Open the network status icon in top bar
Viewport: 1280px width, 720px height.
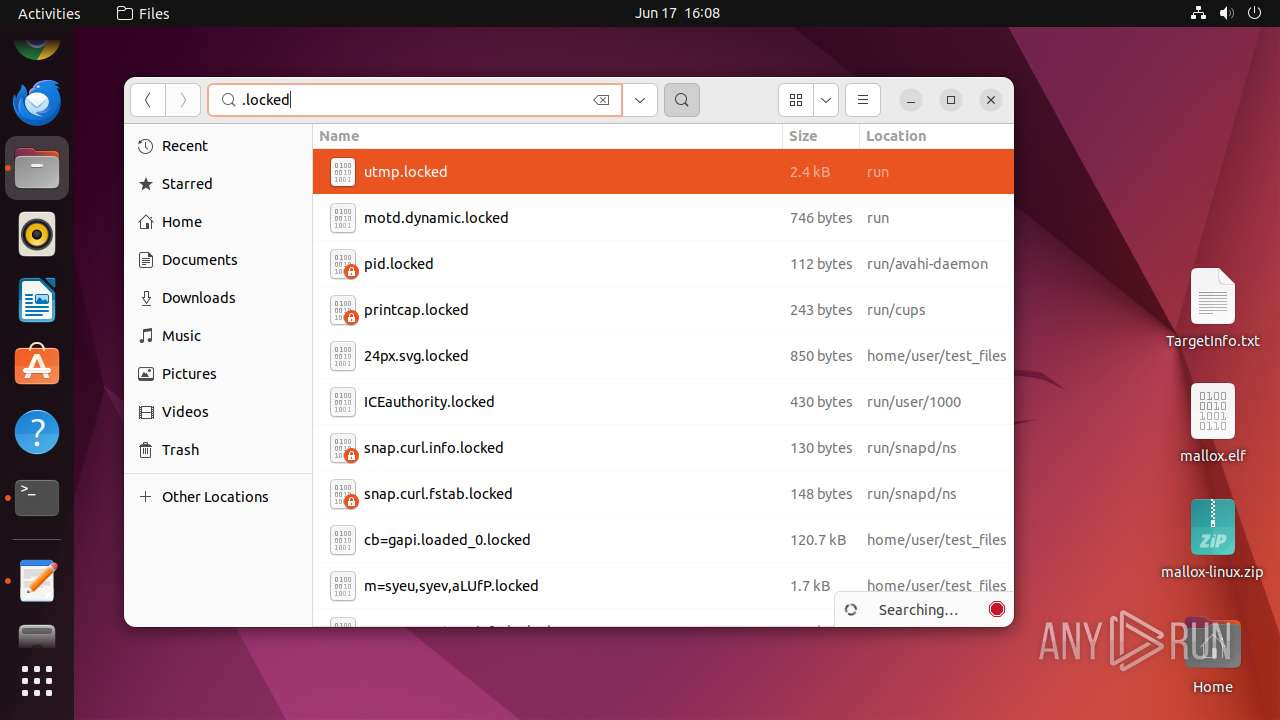1199,13
